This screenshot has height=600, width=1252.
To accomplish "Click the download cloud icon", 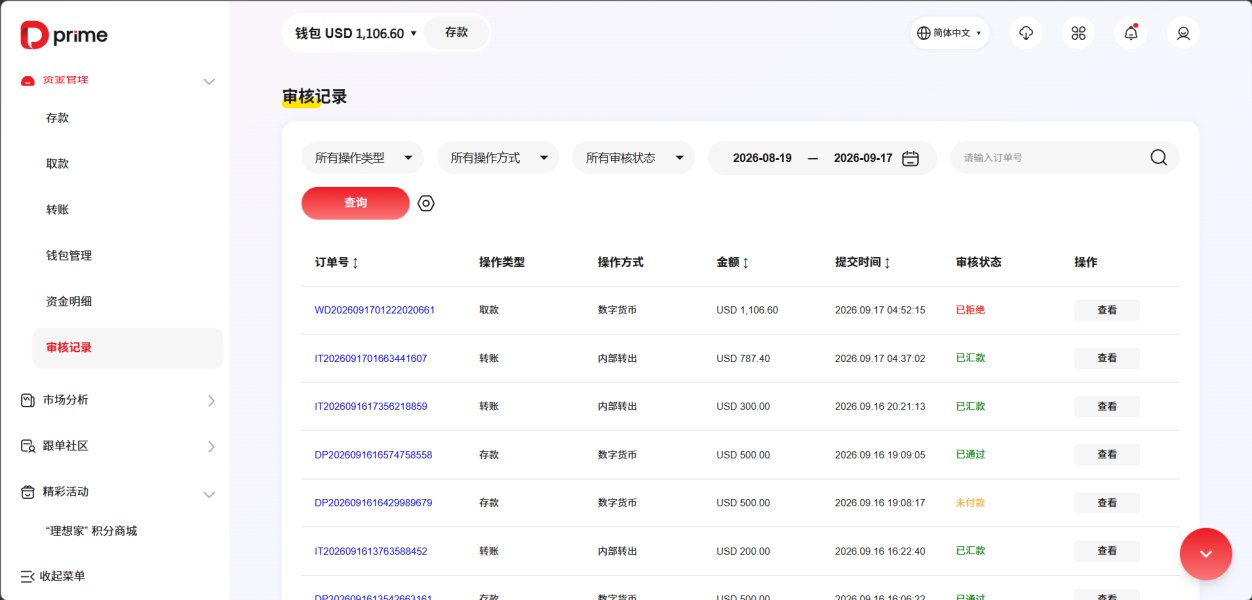I will (x=1026, y=33).
